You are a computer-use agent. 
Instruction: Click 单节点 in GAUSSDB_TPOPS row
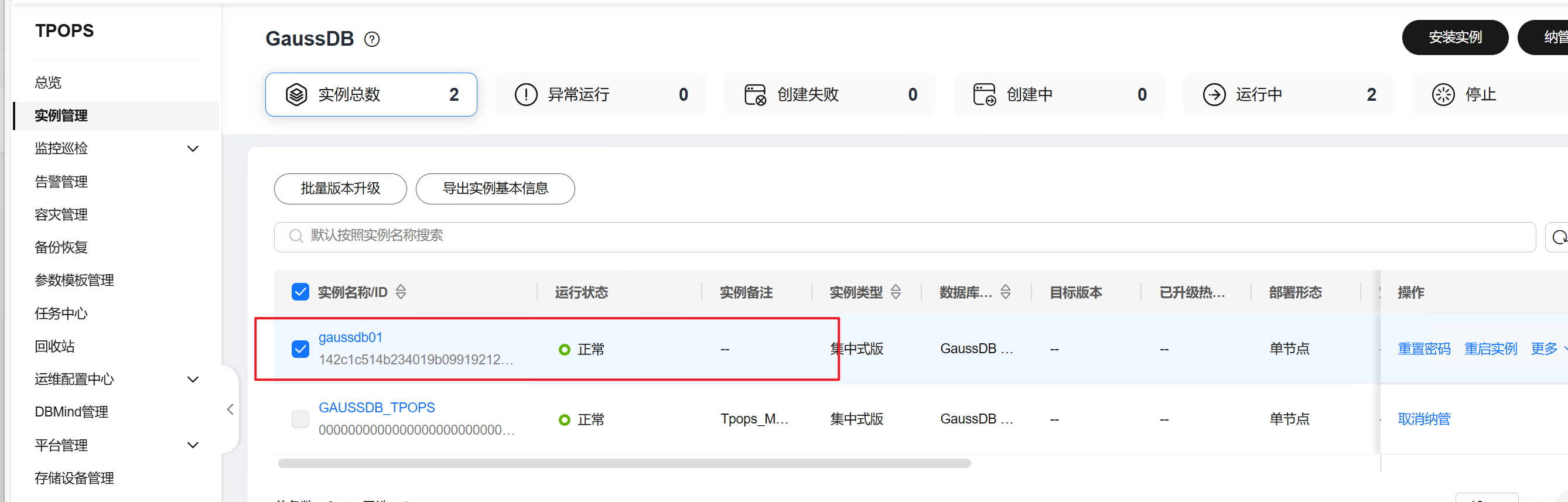click(x=1289, y=419)
